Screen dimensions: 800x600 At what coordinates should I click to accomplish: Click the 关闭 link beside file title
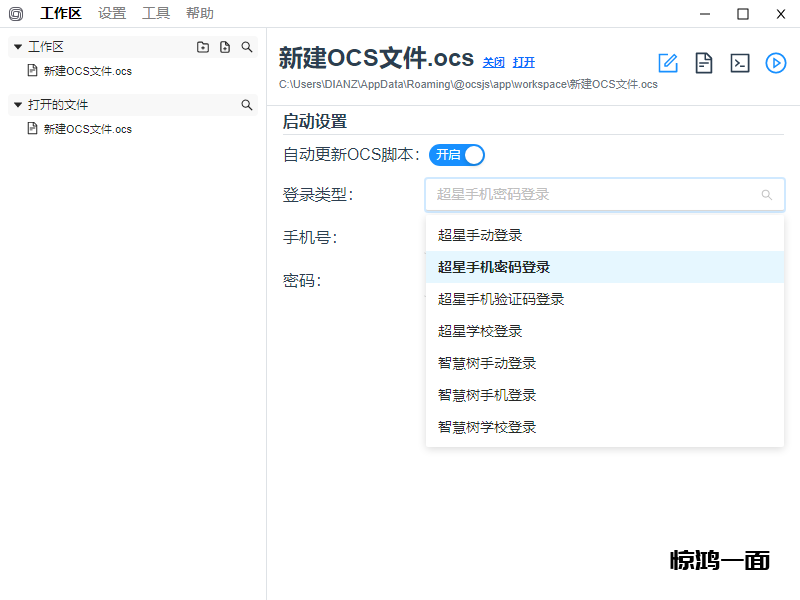[493, 62]
